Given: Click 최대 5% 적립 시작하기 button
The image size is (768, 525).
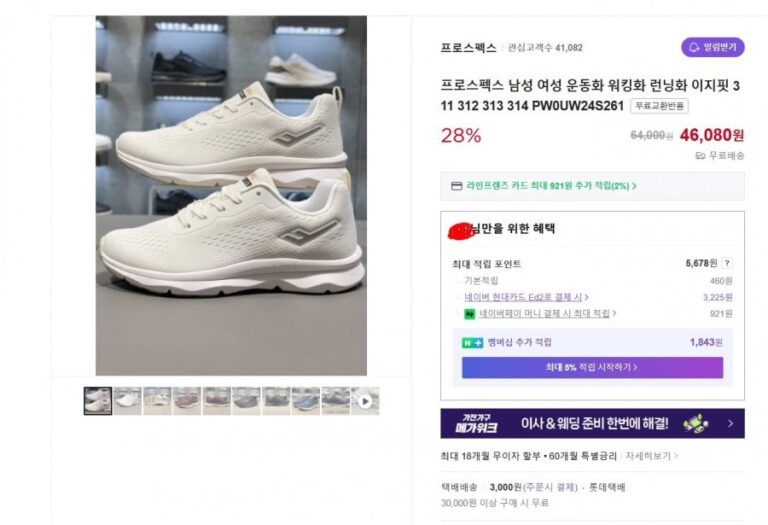Looking at the screenshot, I should click(592, 367).
